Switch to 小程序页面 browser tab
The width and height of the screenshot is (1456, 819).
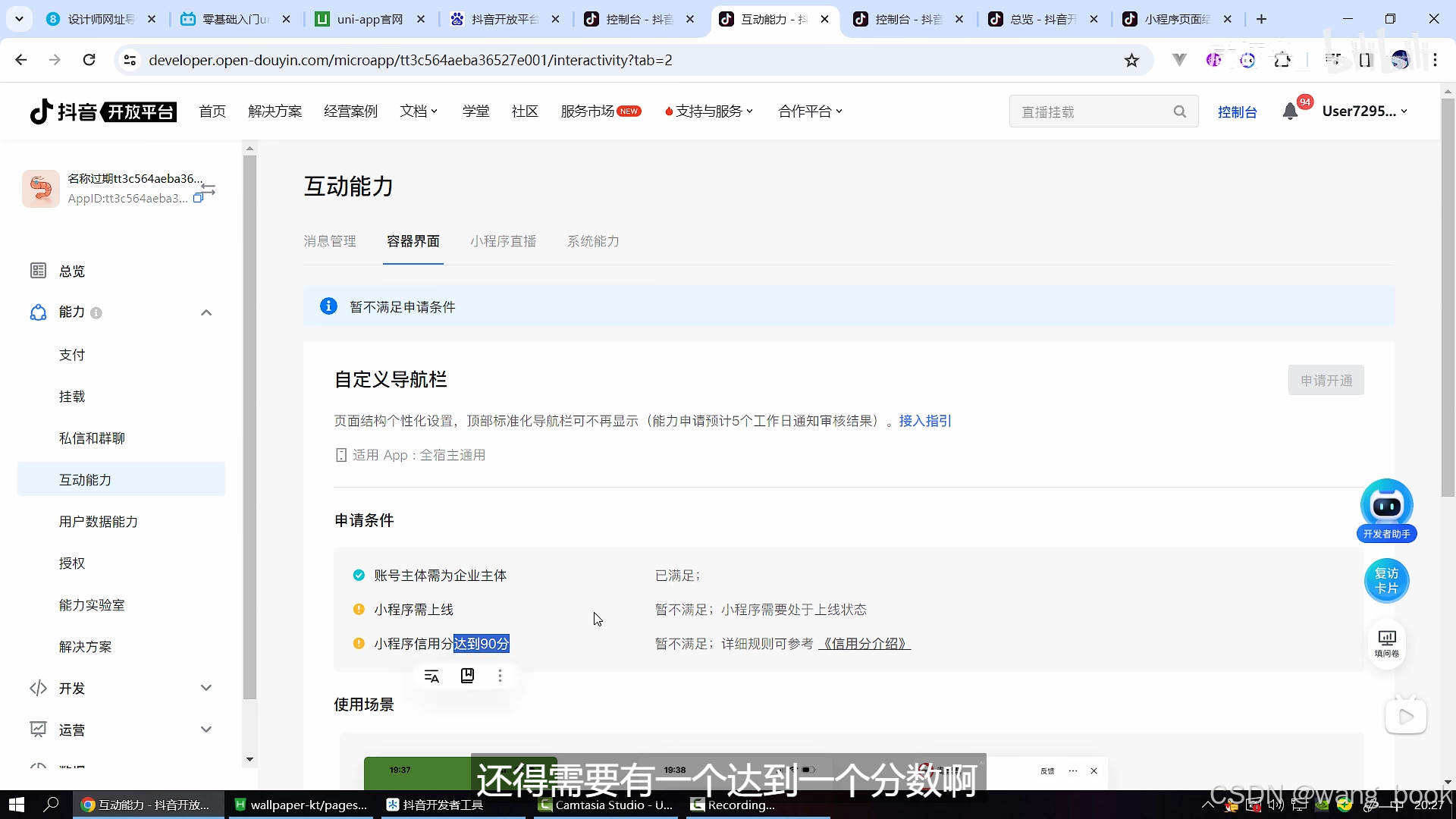(1178, 19)
